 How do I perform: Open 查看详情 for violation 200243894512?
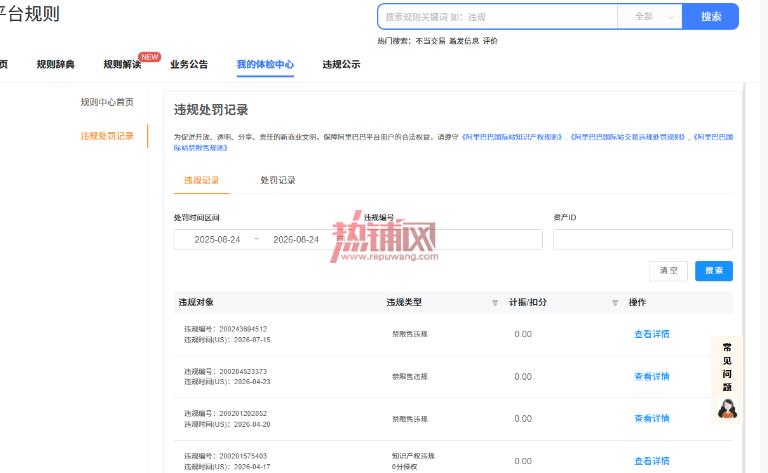[651, 334]
